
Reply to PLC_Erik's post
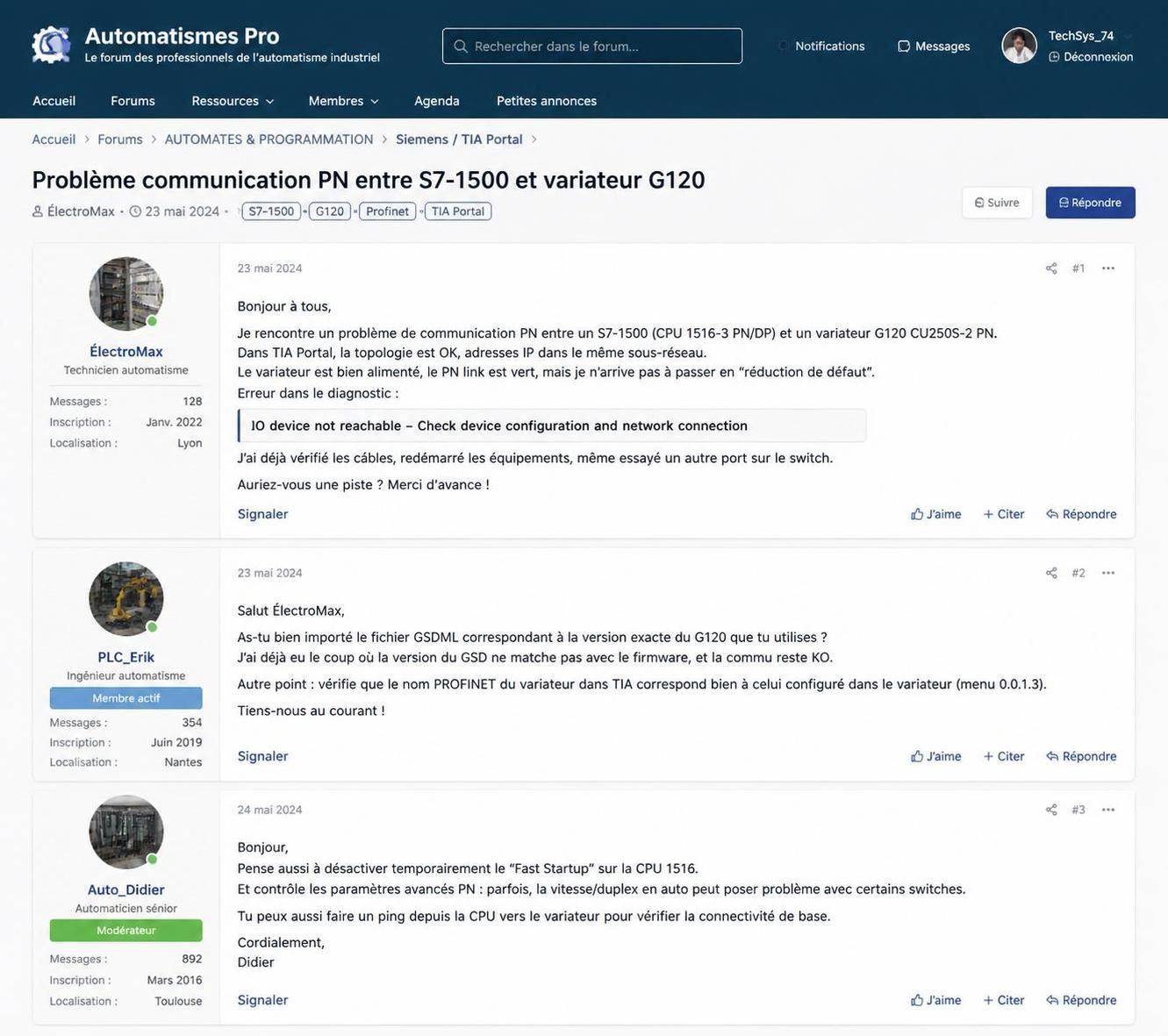pos(1081,756)
